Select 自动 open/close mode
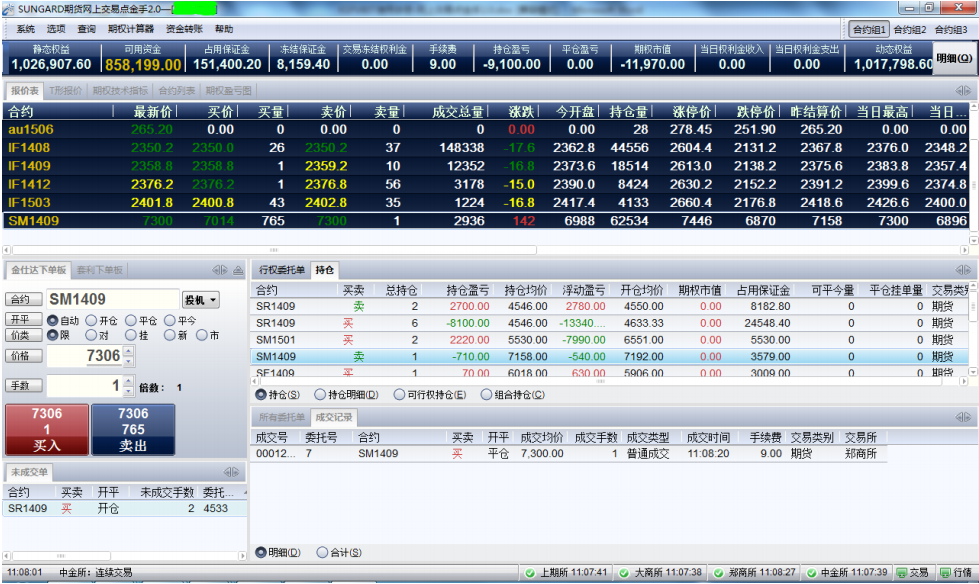This screenshot has height=584, width=979. pos(53,320)
